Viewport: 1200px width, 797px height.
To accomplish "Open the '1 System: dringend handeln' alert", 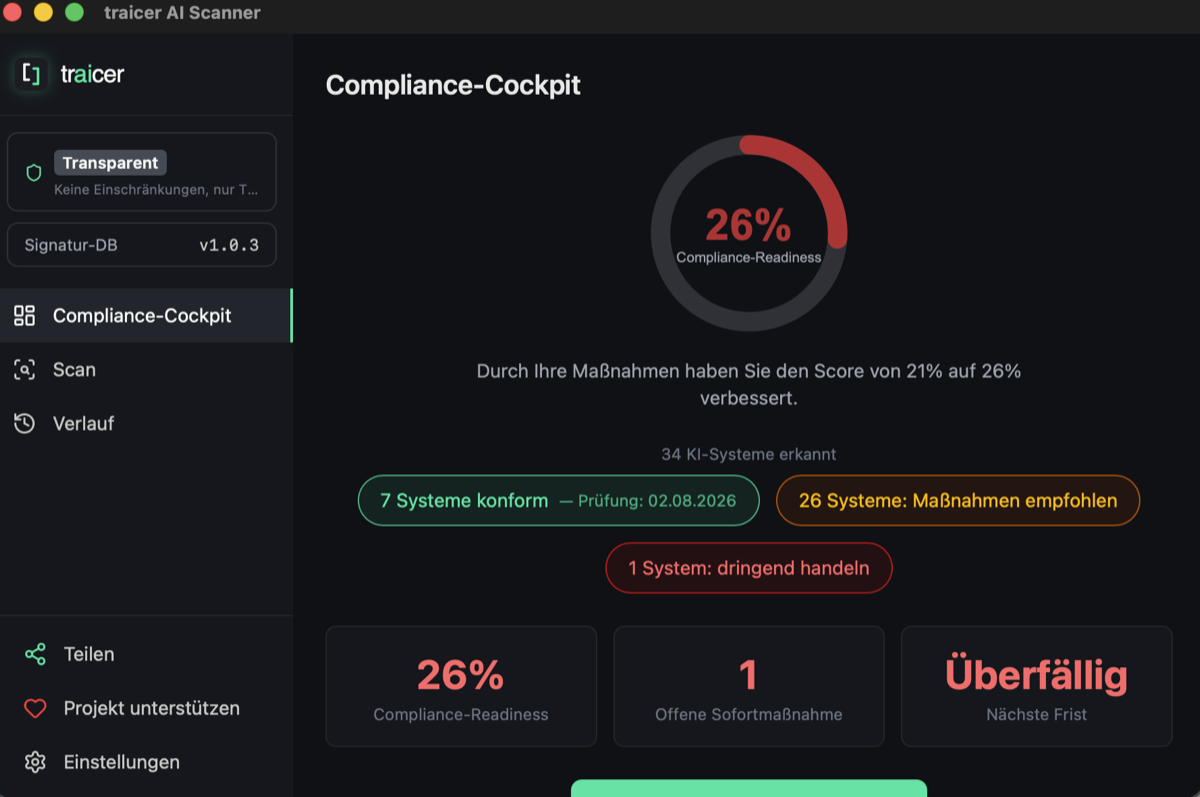I will 748,567.
